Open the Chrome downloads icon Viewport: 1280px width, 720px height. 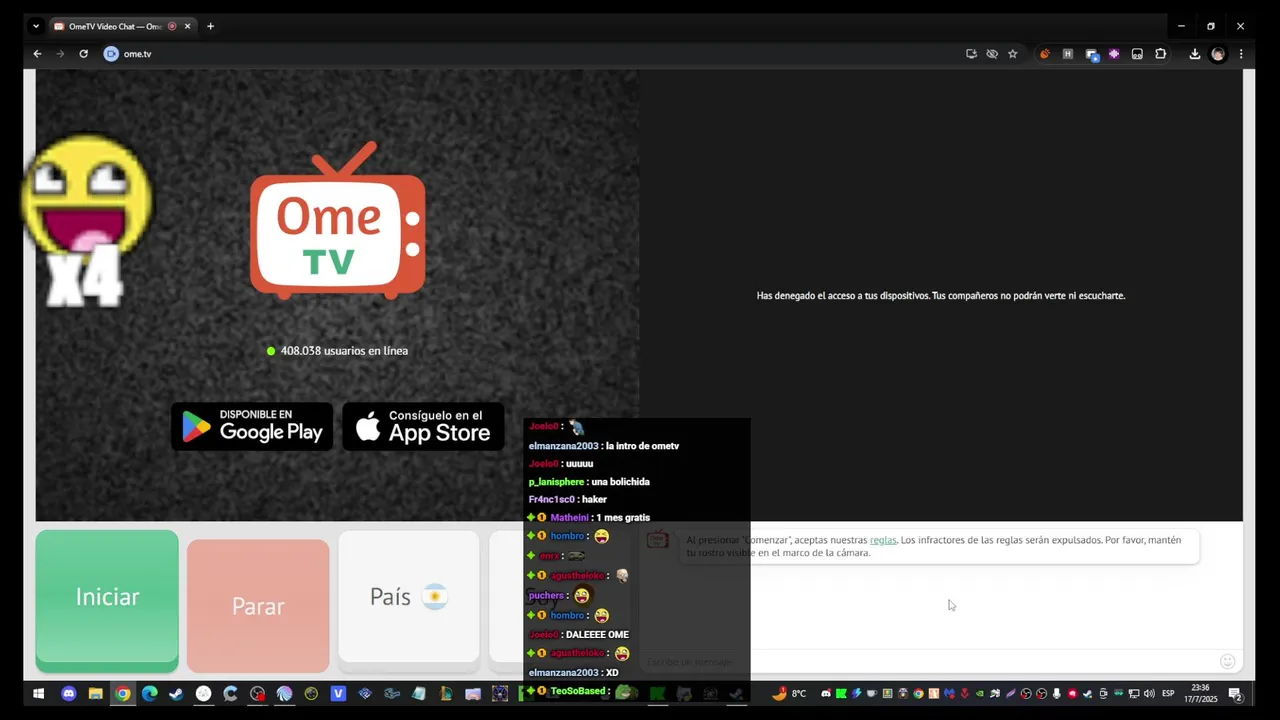[x=1194, y=54]
